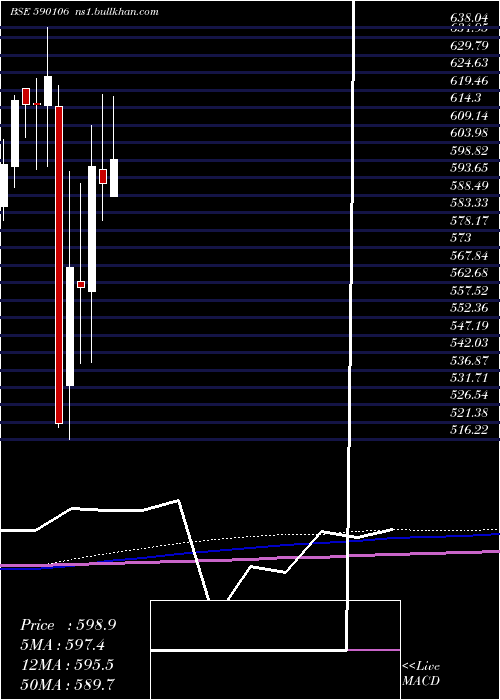Click the 521.38 price axis label
The image size is (500, 700).
(469, 412)
